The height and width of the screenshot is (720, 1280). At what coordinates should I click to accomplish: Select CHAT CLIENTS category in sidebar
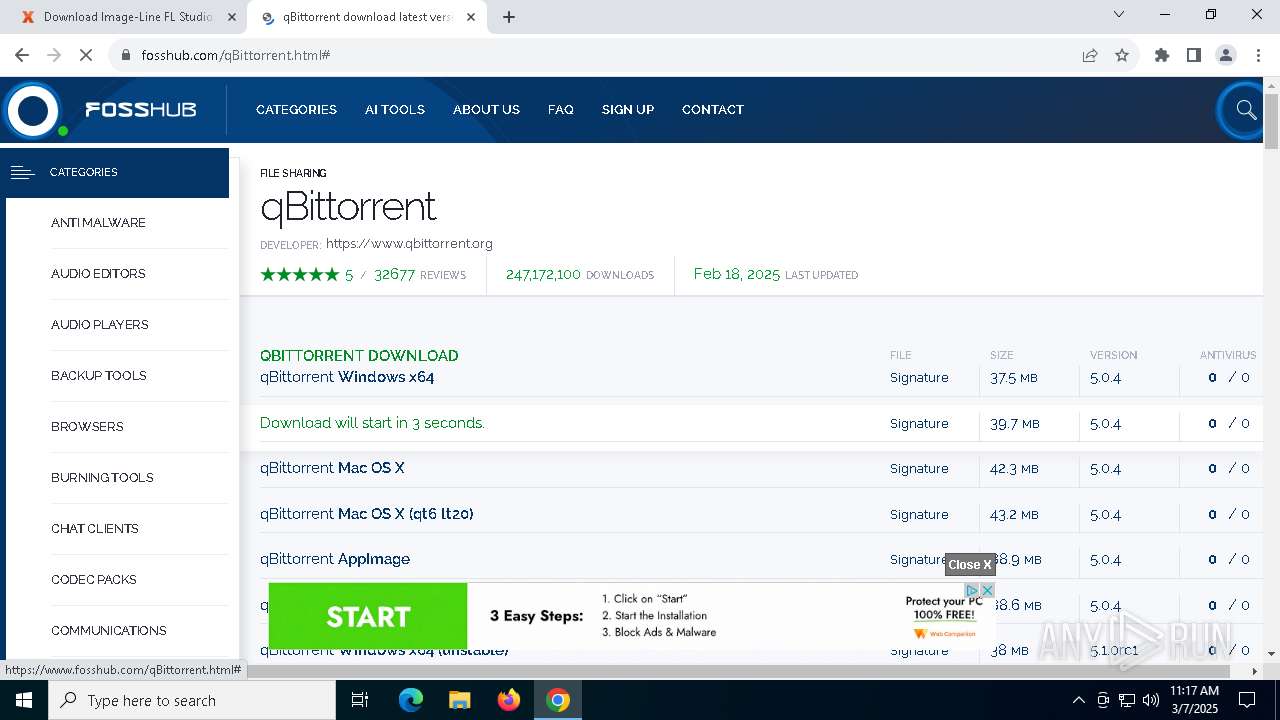95,529
